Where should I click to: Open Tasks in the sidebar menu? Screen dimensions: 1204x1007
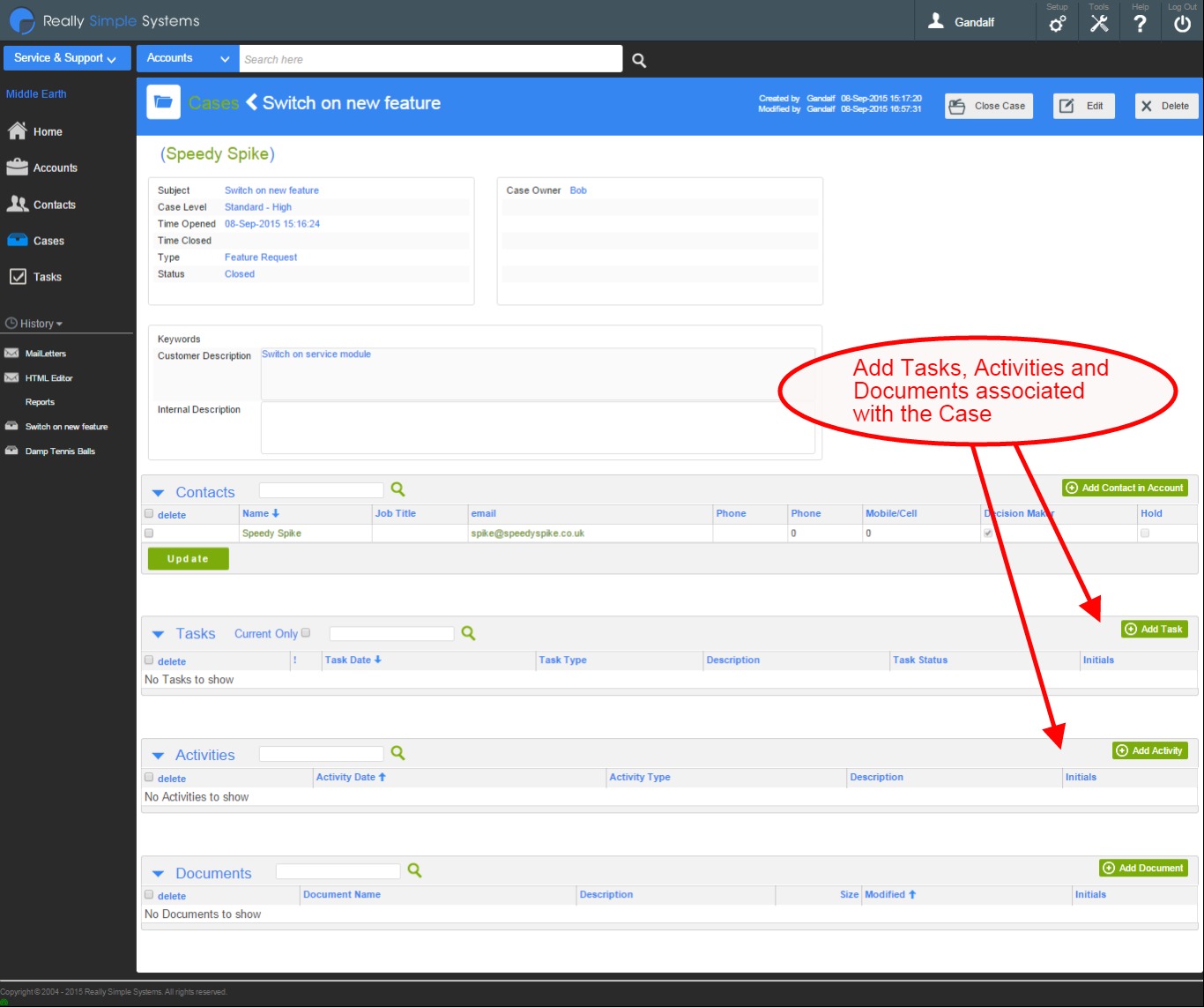48,277
